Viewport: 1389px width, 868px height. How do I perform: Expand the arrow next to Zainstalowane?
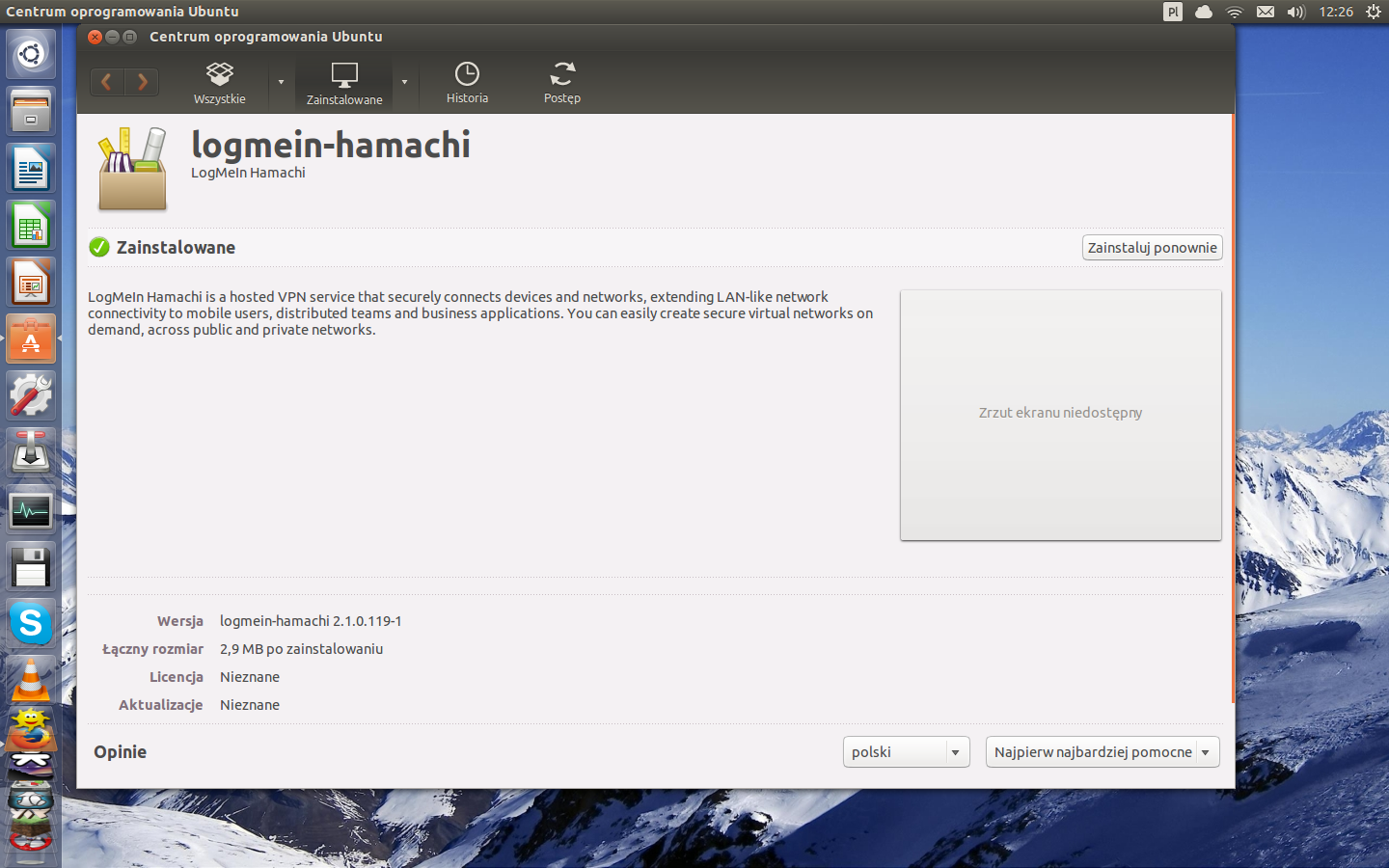[404, 82]
